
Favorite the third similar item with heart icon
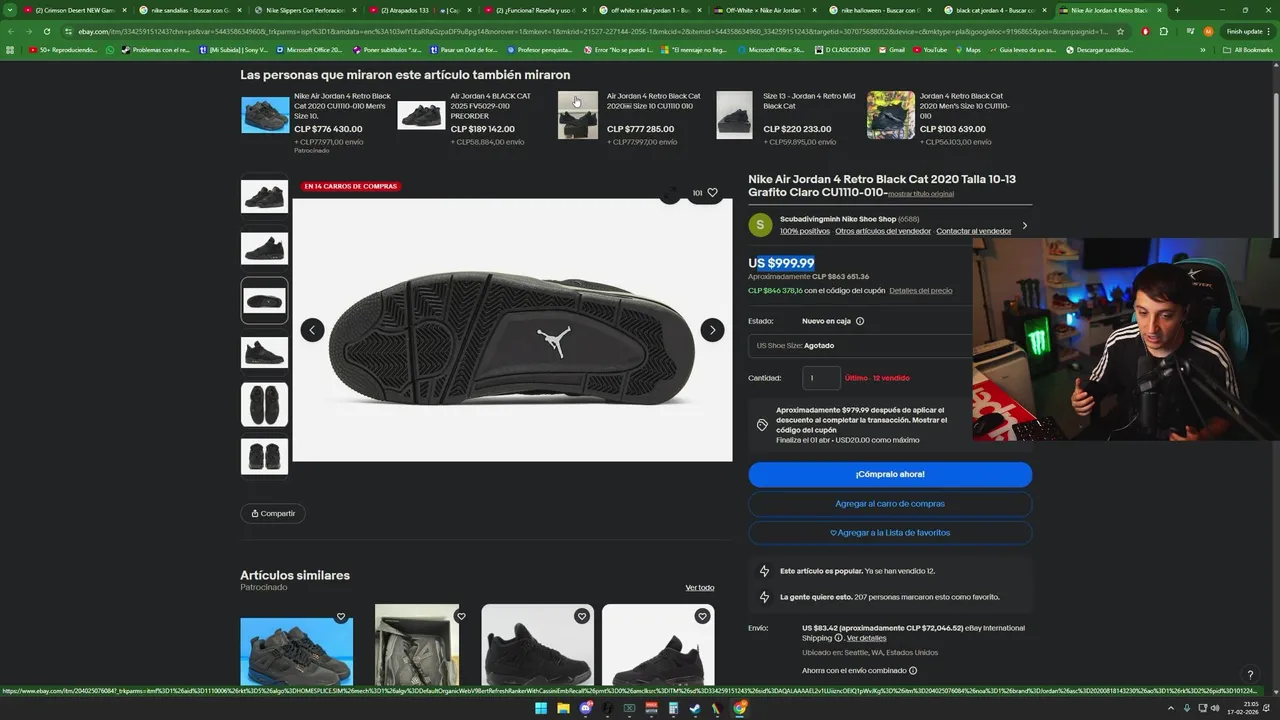pos(582,617)
